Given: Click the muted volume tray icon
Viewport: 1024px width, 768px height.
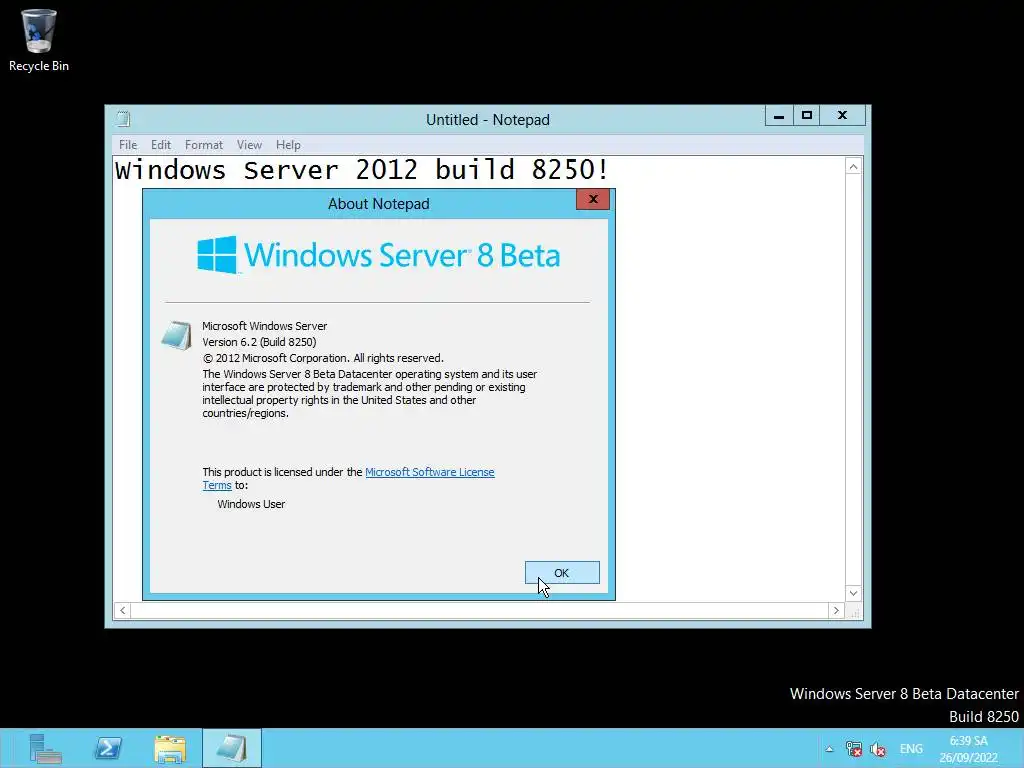Looking at the screenshot, I should click(878, 749).
